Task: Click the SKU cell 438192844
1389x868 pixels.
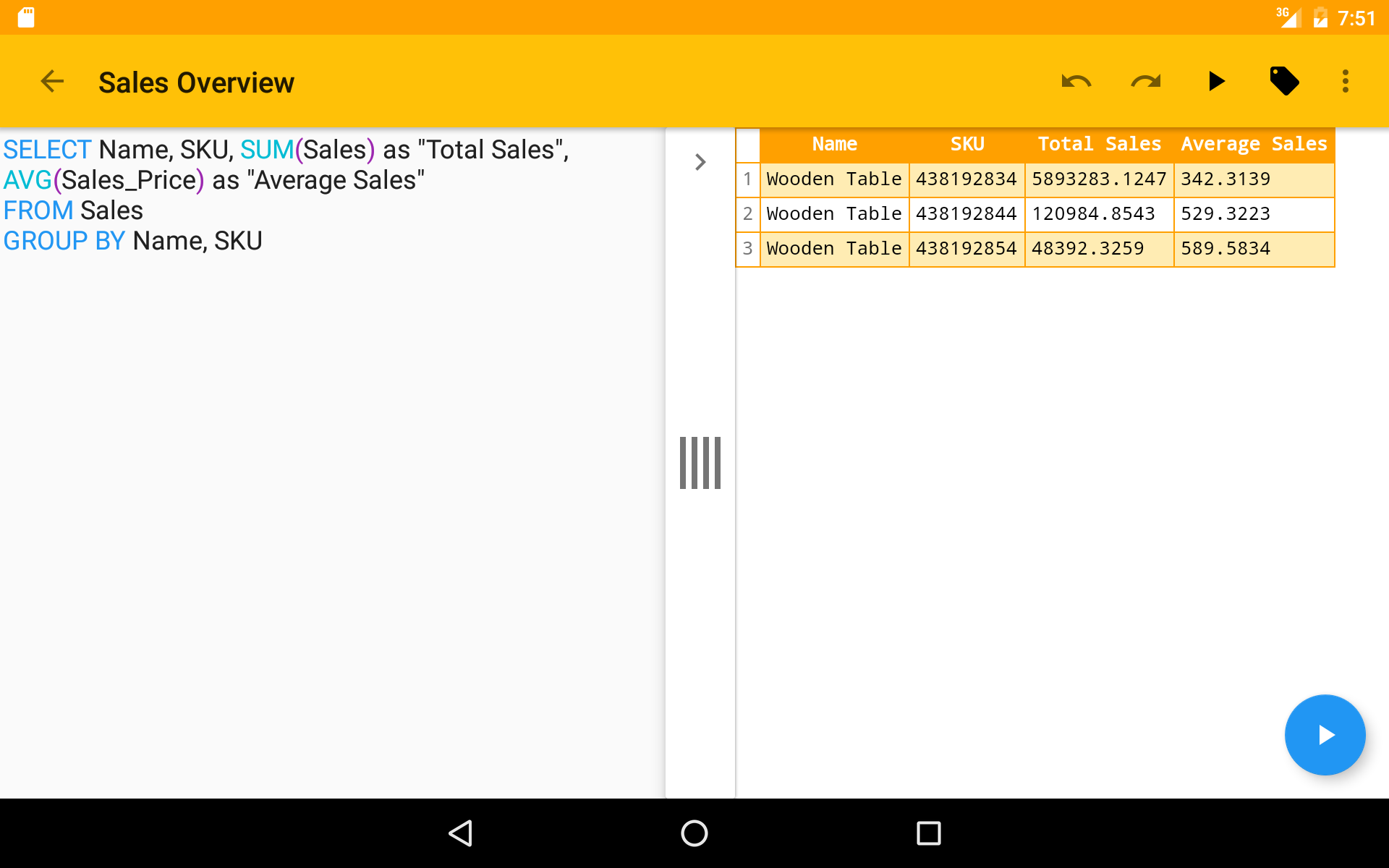Action: tap(966, 214)
